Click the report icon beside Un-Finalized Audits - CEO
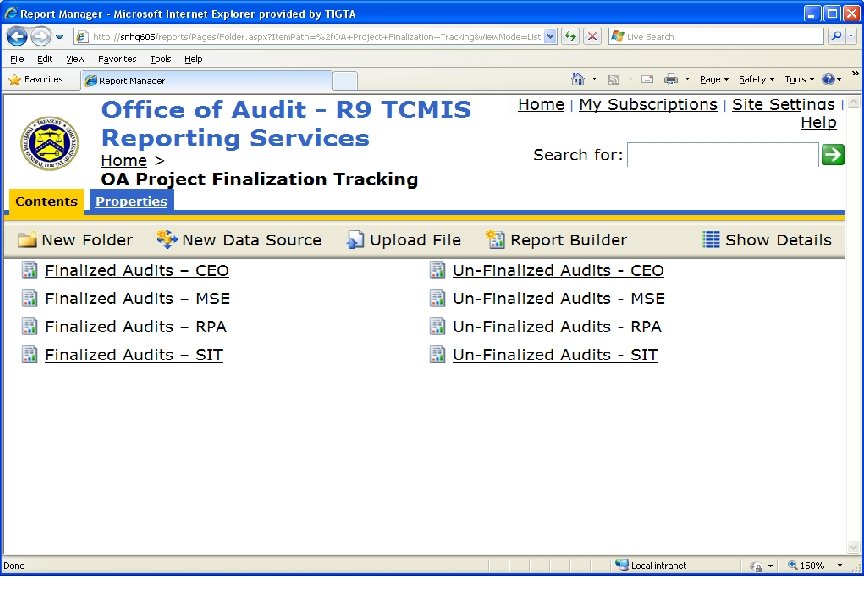Image resolution: width=864 pixels, height=598 pixels. click(x=438, y=270)
